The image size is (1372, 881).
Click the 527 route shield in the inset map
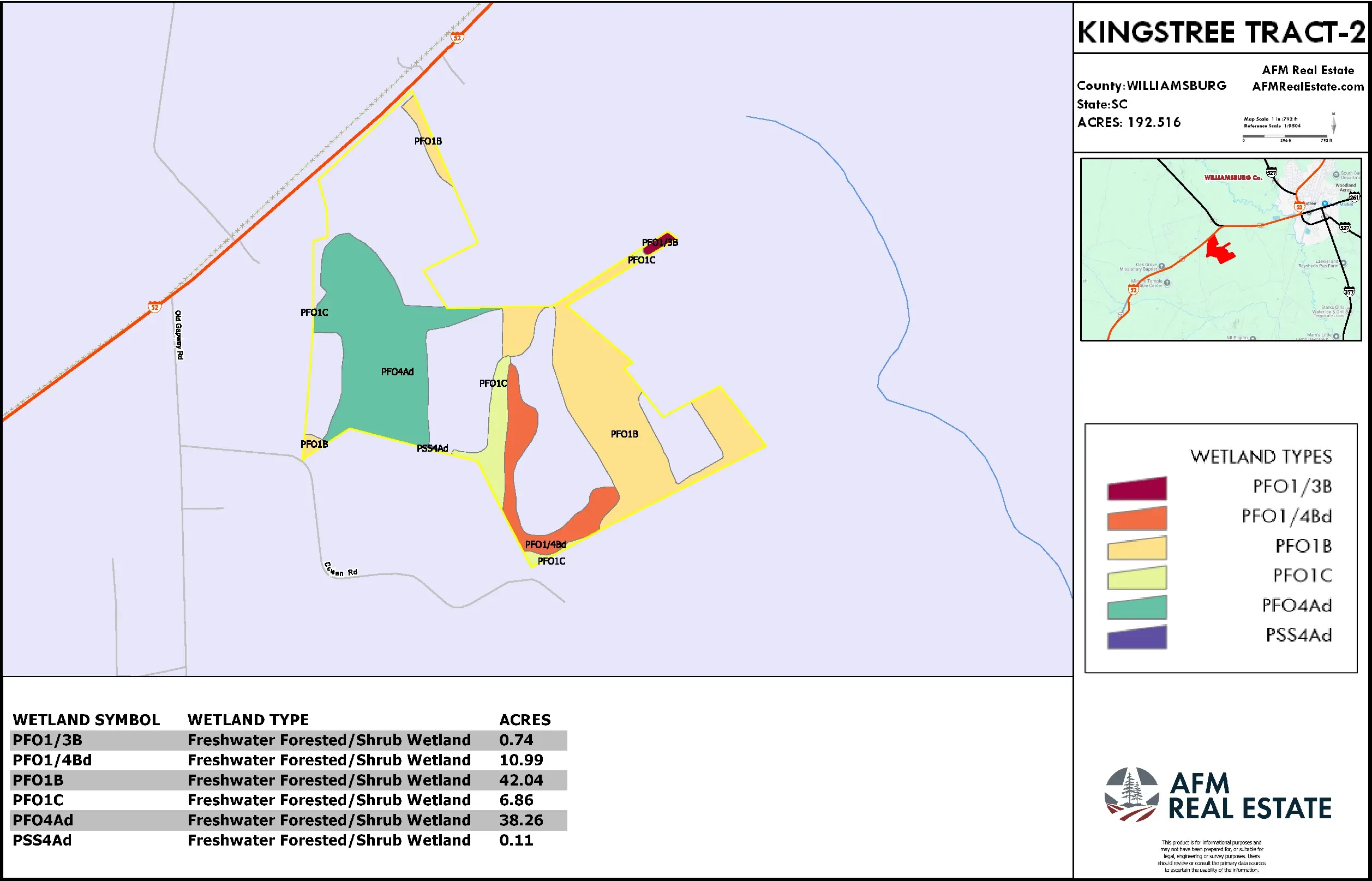pyautogui.click(x=1272, y=173)
